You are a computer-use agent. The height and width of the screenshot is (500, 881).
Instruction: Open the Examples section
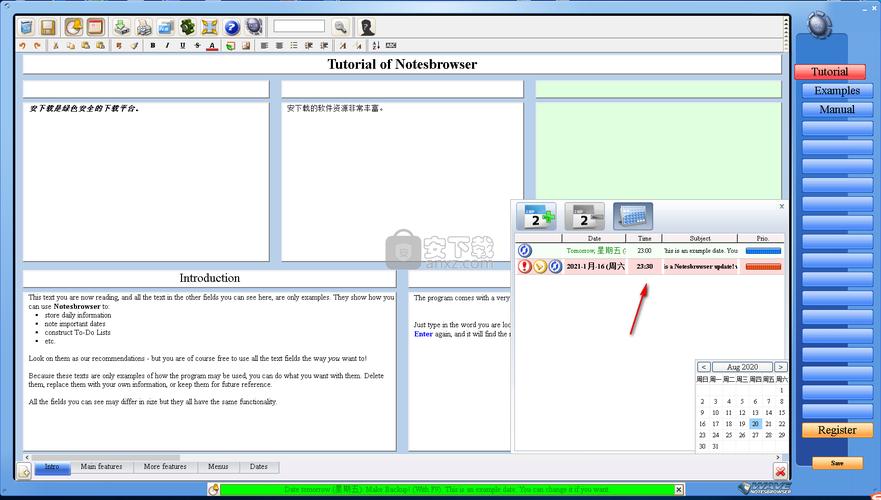[x=837, y=90]
